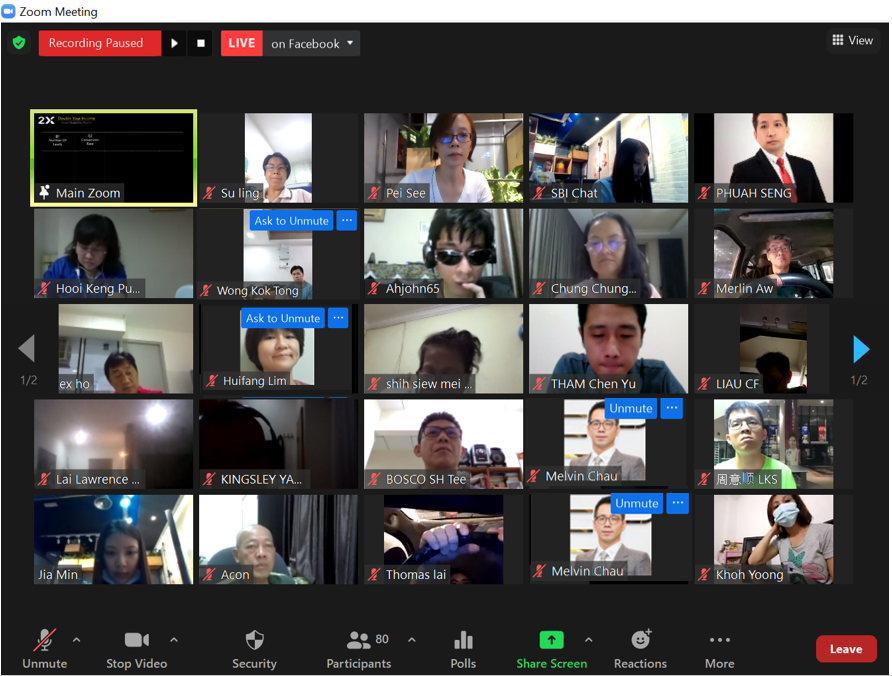Image resolution: width=892 pixels, height=676 pixels.
Task: Select the Main Zoom video thumbnail
Action: pos(113,158)
